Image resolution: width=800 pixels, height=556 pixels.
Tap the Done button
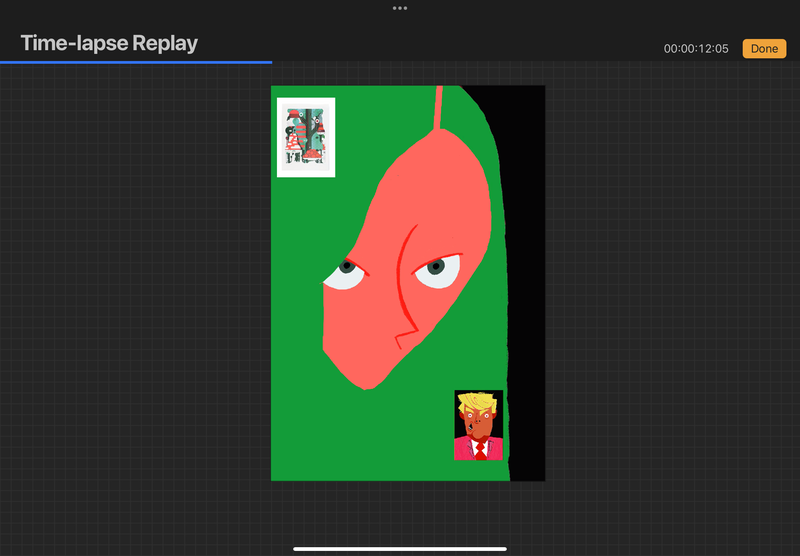point(764,49)
